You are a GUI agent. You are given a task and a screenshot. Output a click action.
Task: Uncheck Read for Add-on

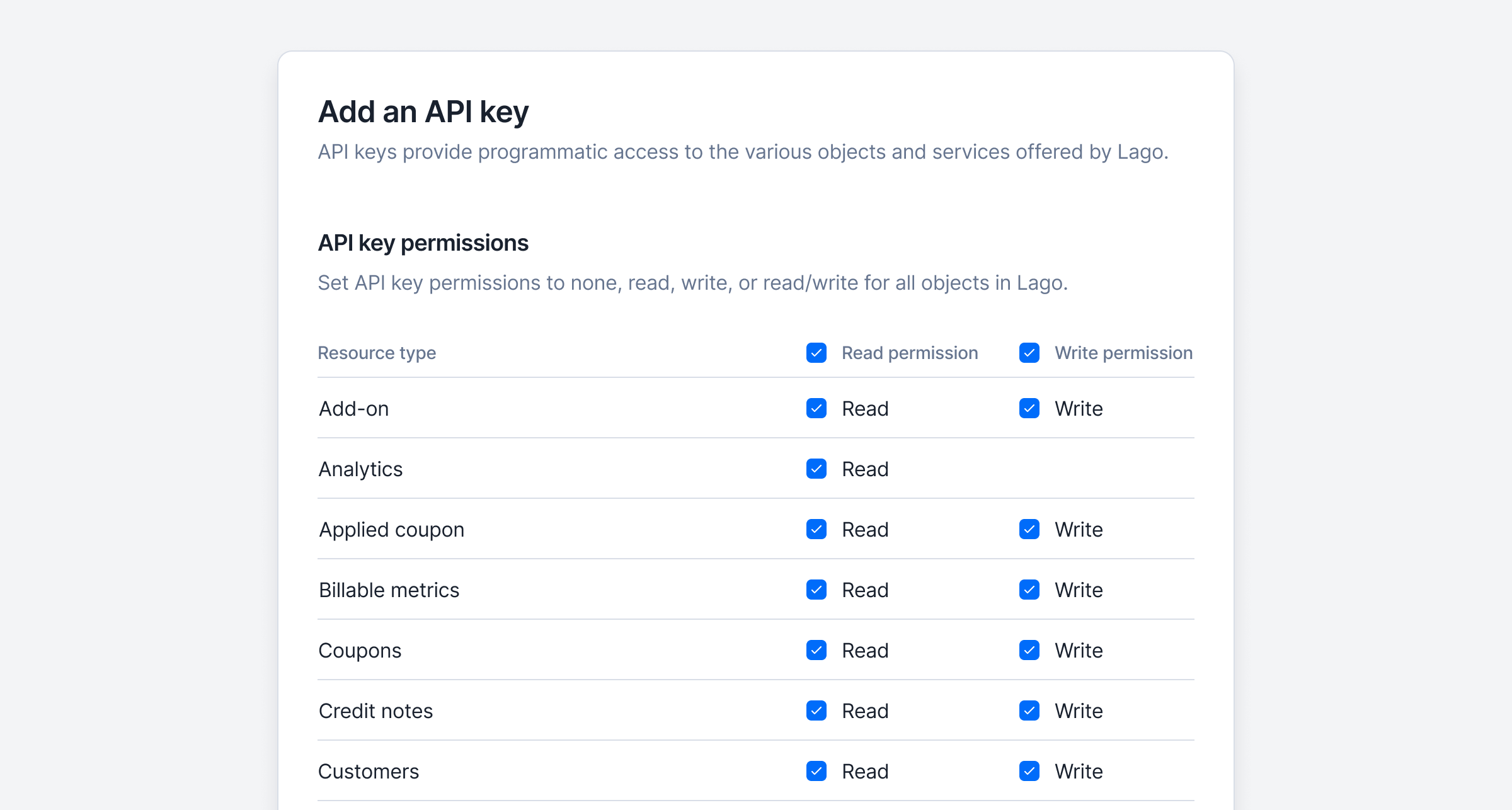816,408
